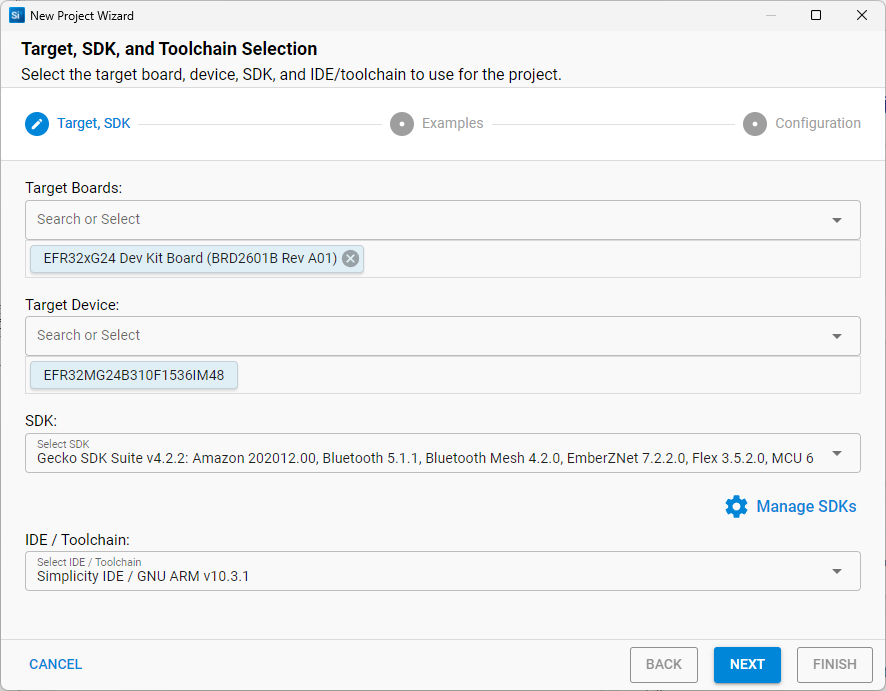Click the pencil icon on Target, SDK step
The width and height of the screenshot is (886, 691).
tap(36, 123)
